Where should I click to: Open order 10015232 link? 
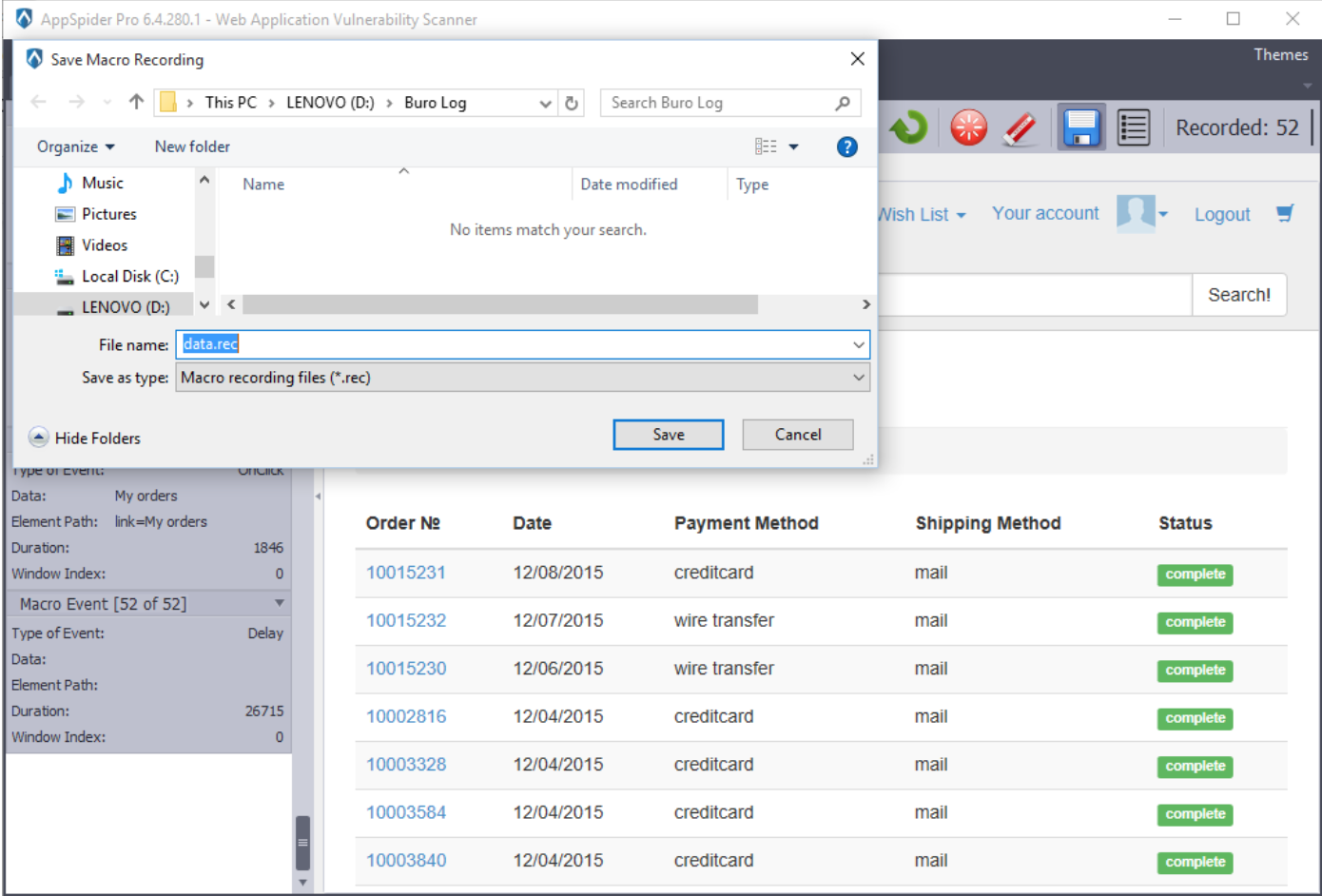click(x=406, y=620)
